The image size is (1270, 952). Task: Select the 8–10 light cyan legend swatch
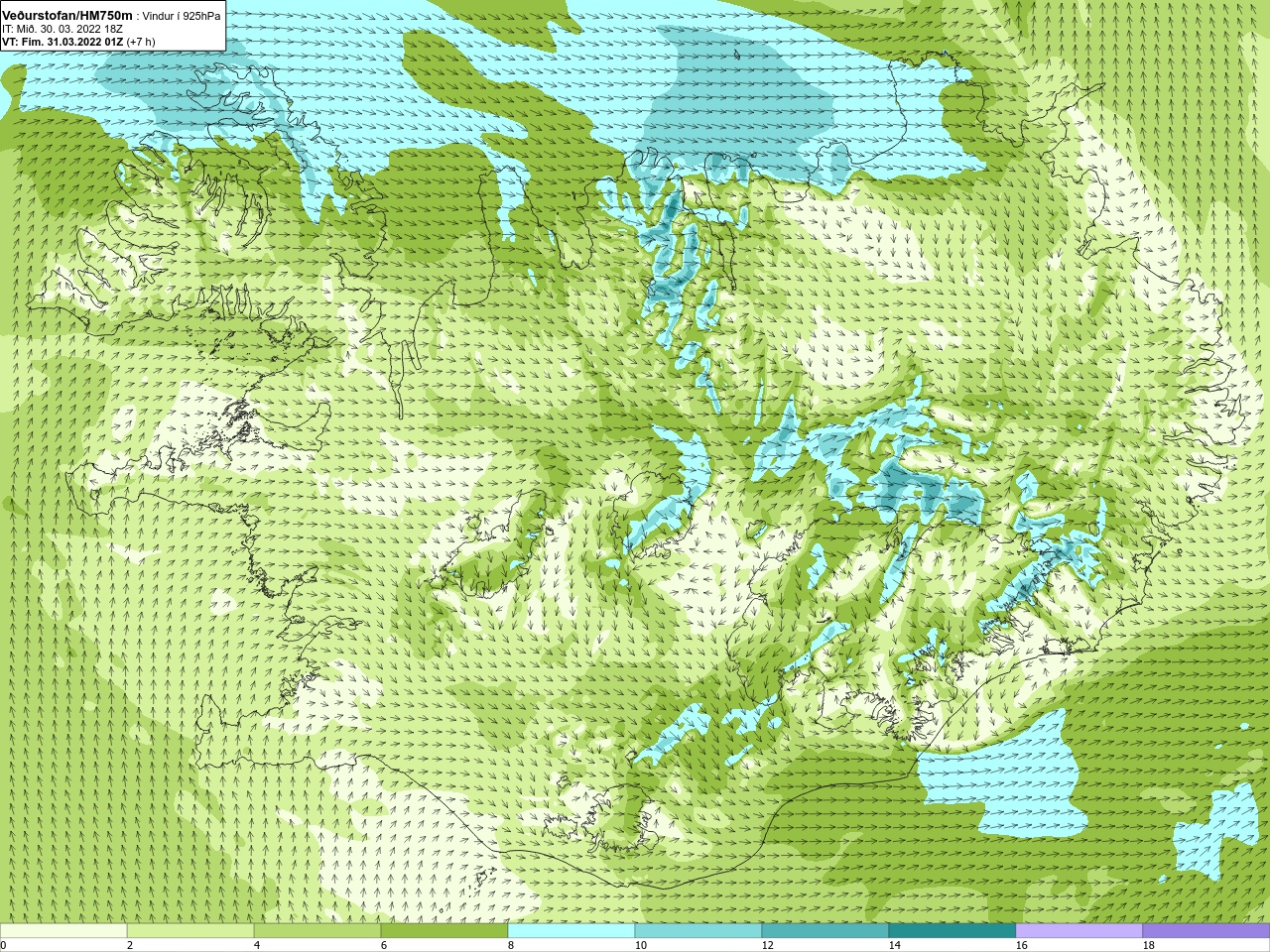coord(571,931)
